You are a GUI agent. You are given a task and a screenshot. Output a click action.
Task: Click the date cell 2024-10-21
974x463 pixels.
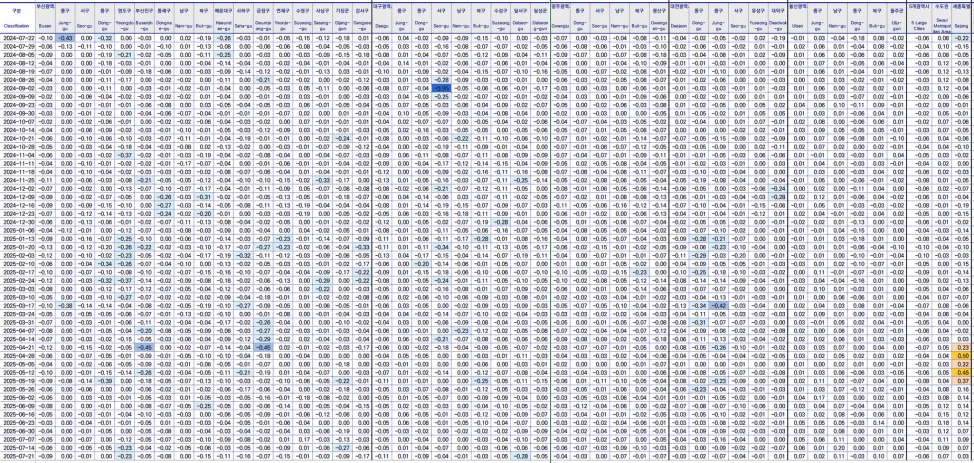(x=16, y=137)
